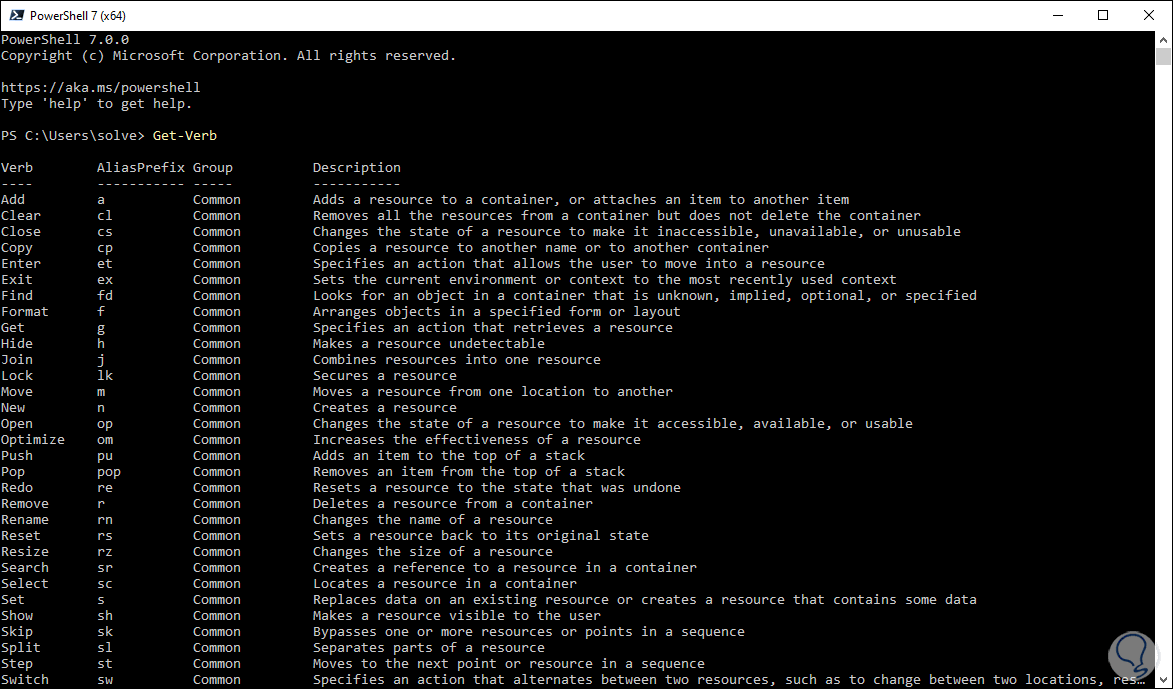Click the 'Enter' verb entry
Image resolution: width=1173 pixels, height=689 pixels.
(21, 263)
